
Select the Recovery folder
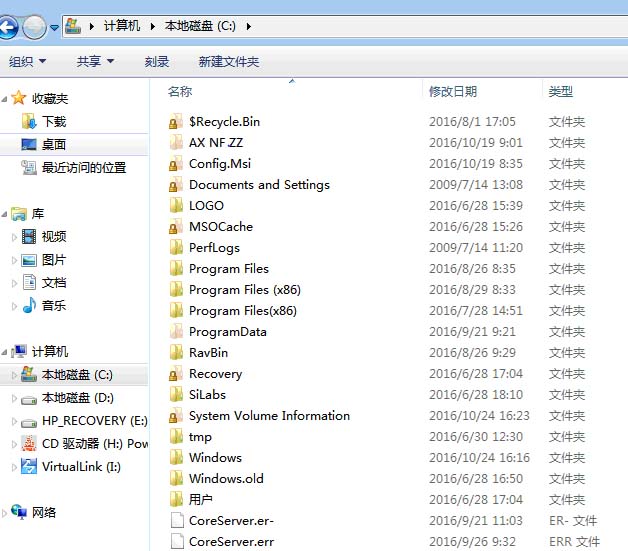click(x=215, y=374)
